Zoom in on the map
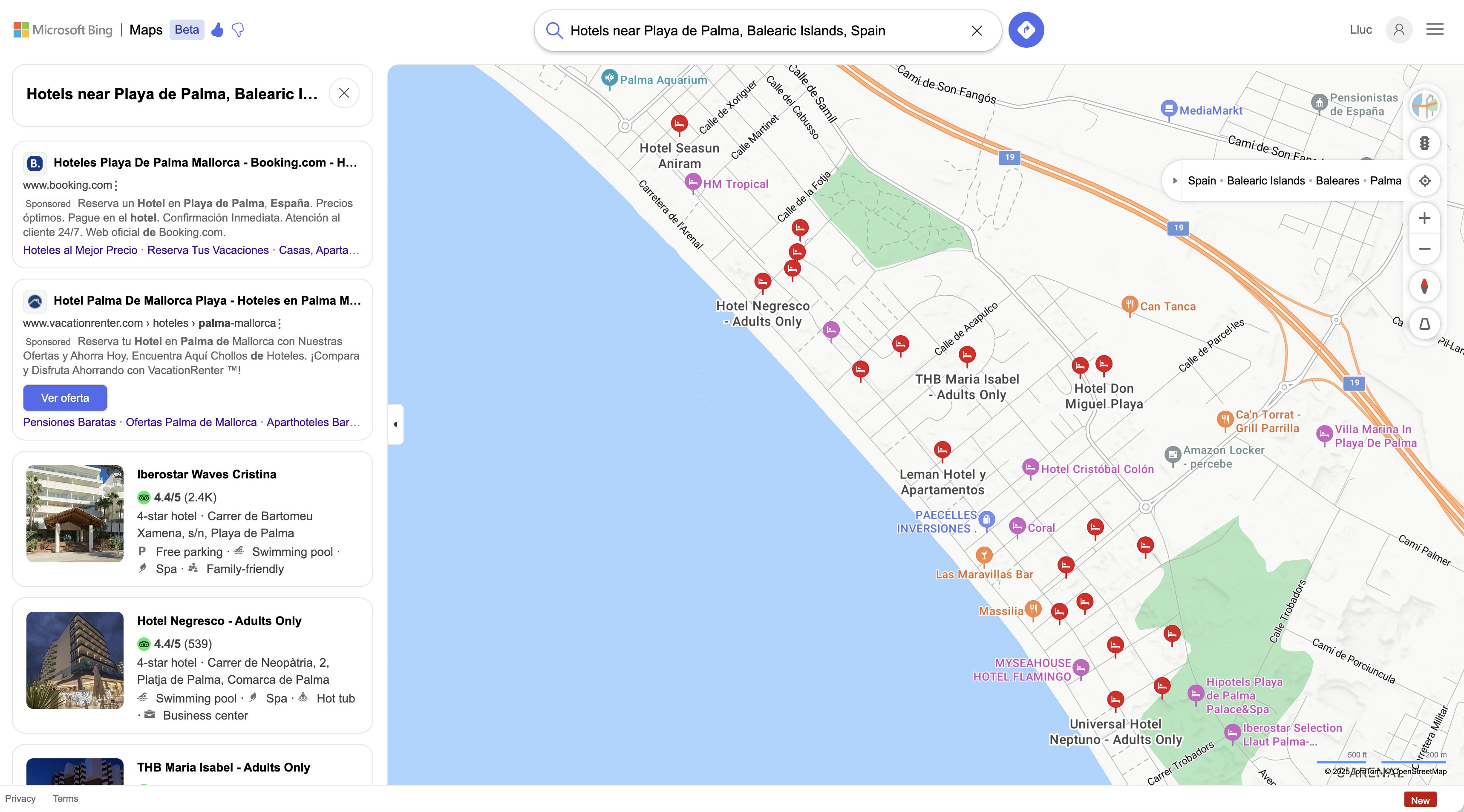The height and width of the screenshot is (812, 1464). pyautogui.click(x=1424, y=218)
